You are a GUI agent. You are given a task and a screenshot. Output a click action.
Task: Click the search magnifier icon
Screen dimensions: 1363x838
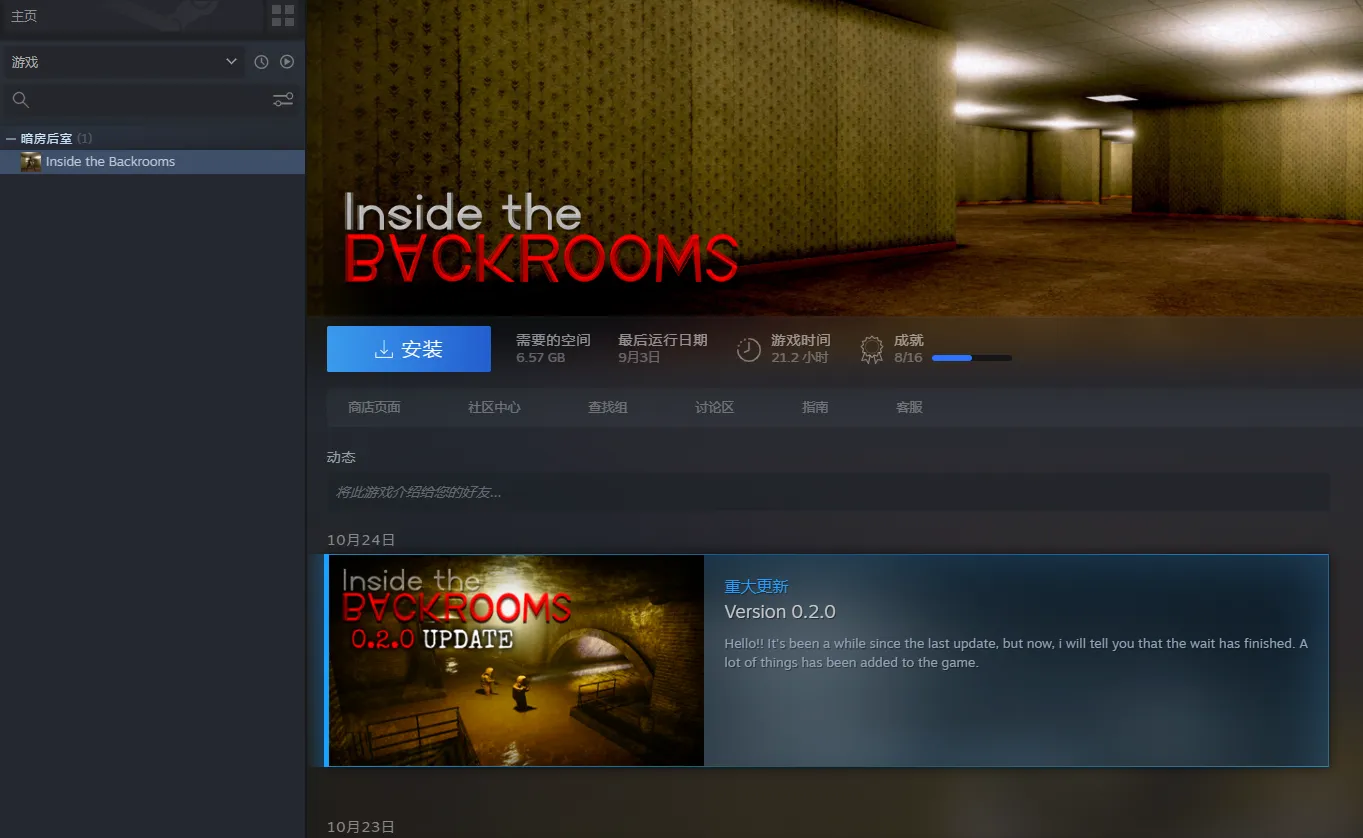(x=20, y=99)
